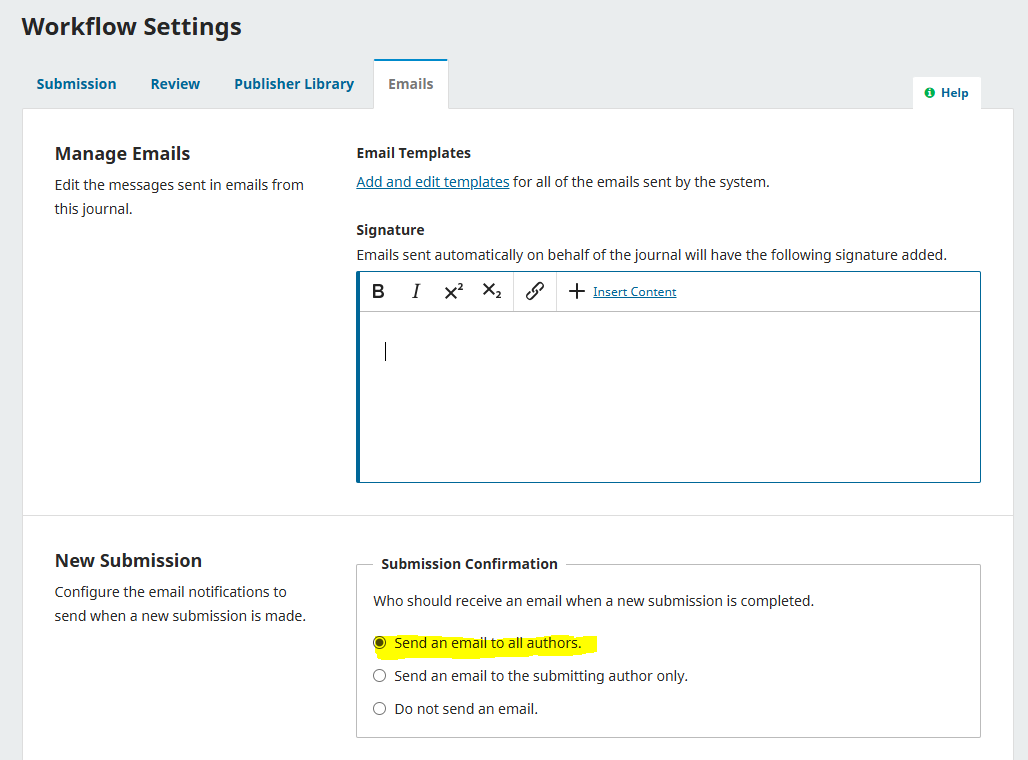Select Do not send an email option
This screenshot has width=1028, height=760.
(x=380, y=708)
